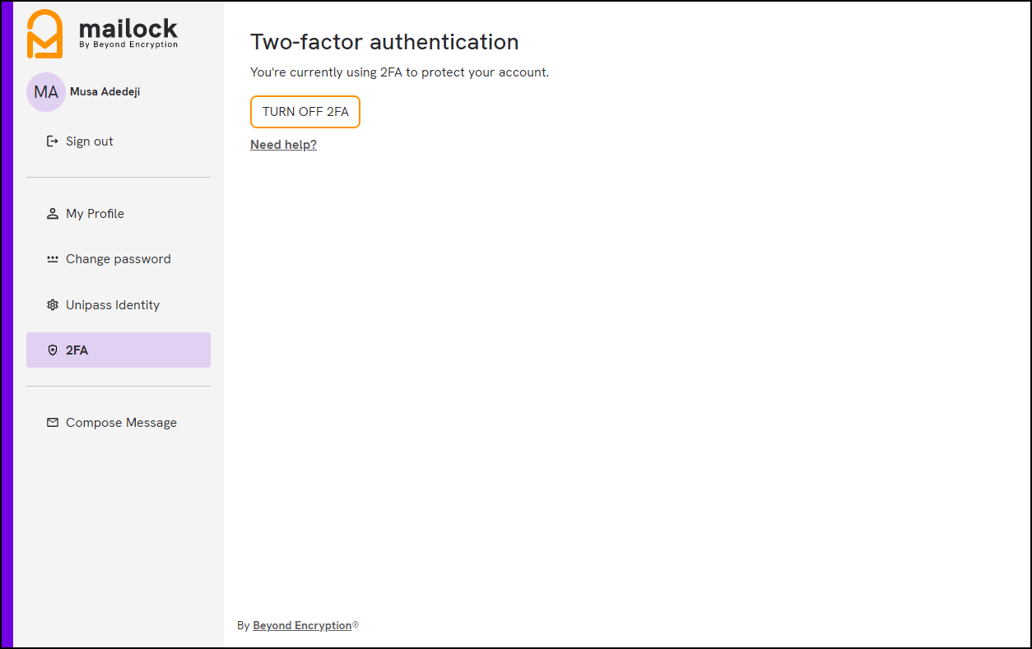This screenshot has height=649, width=1032.
Task: Click the MA avatar circle
Action: [46, 91]
